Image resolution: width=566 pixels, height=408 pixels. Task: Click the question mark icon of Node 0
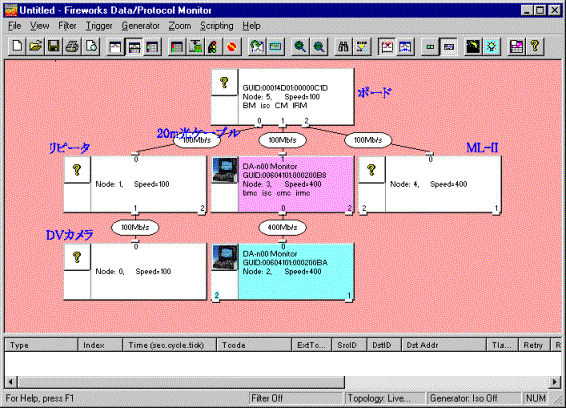coord(77,257)
